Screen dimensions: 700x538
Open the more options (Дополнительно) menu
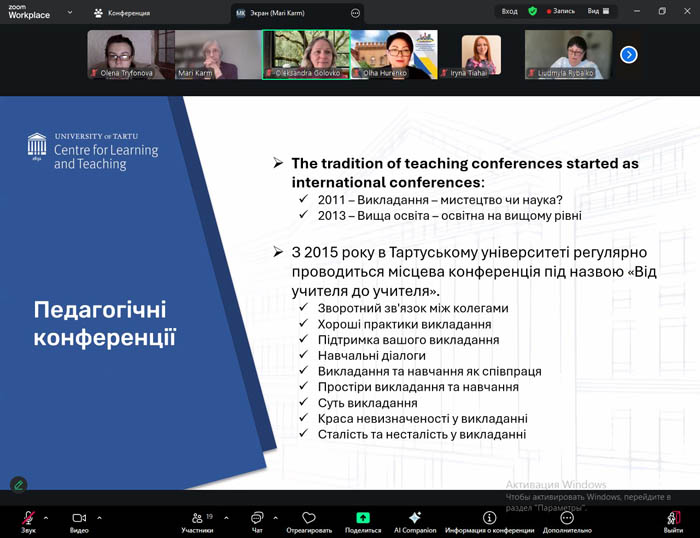coord(567,517)
